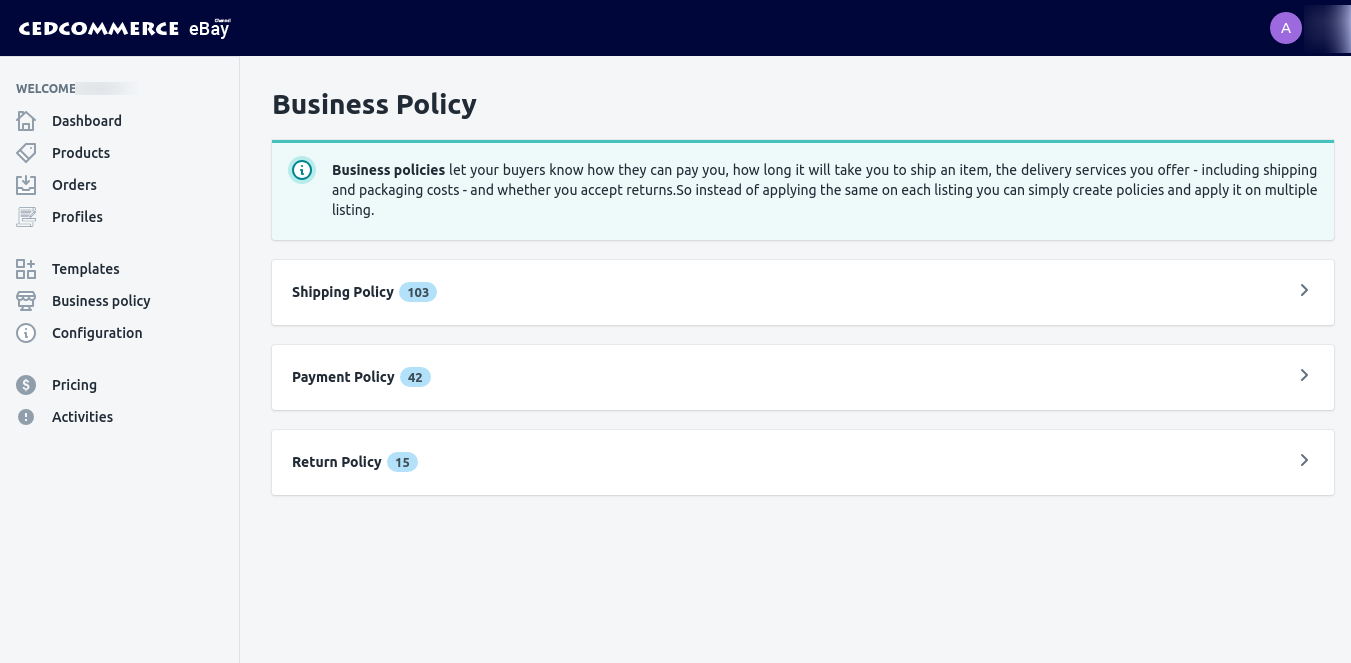Click the Profiles icon in sidebar
The image size is (1351, 663).
26,217
